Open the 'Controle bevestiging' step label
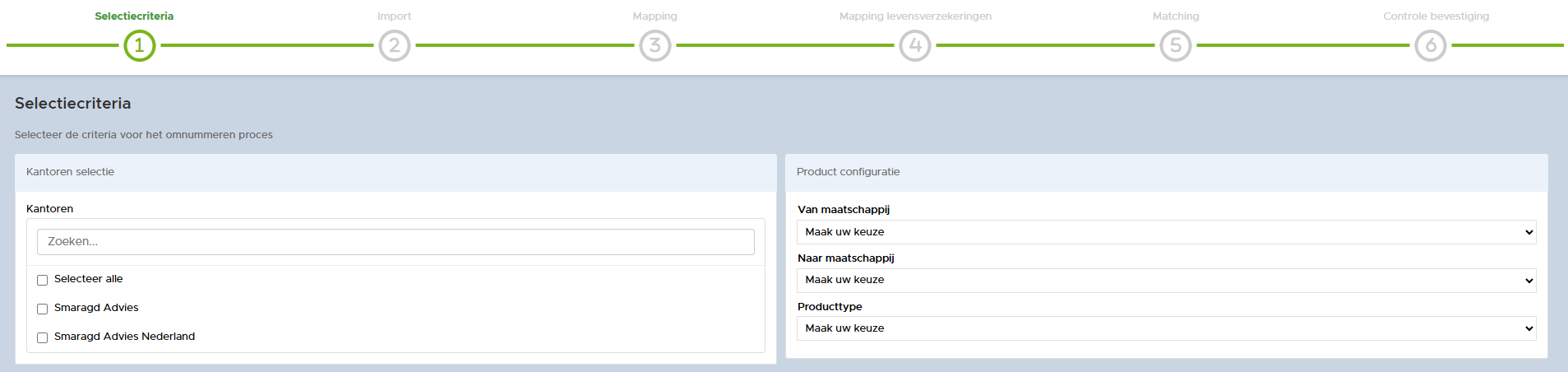The height and width of the screenshot is (372, 1568). coord(1436,16)
